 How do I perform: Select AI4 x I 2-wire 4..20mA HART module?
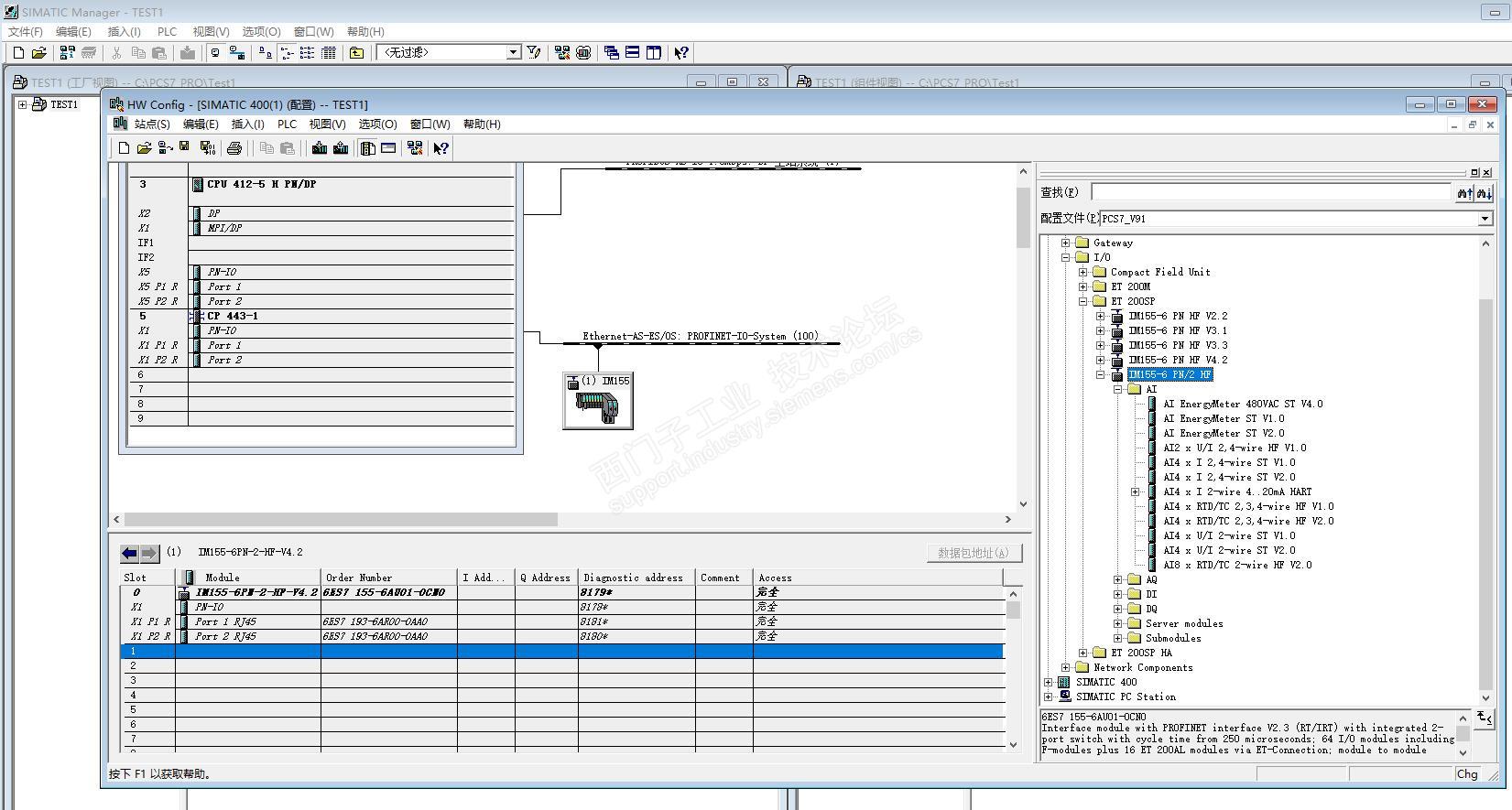[1236, 491]
